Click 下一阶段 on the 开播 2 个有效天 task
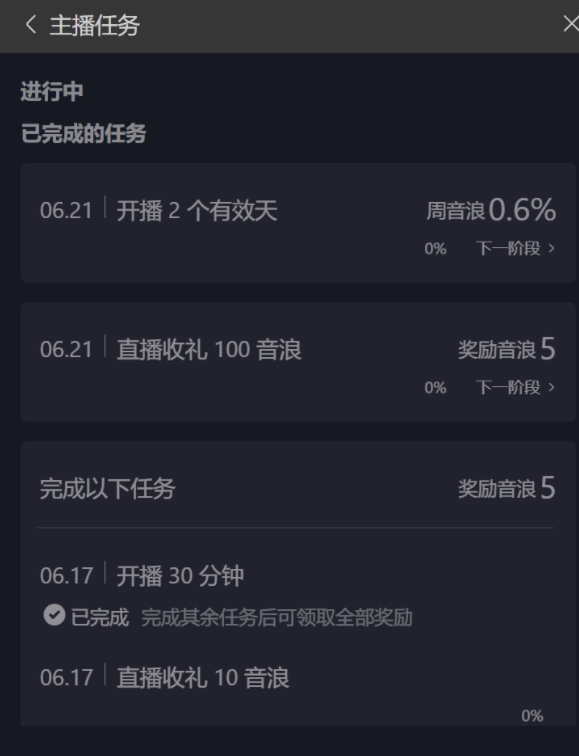Viewport: 579px width, 756px height. [515, 248]
